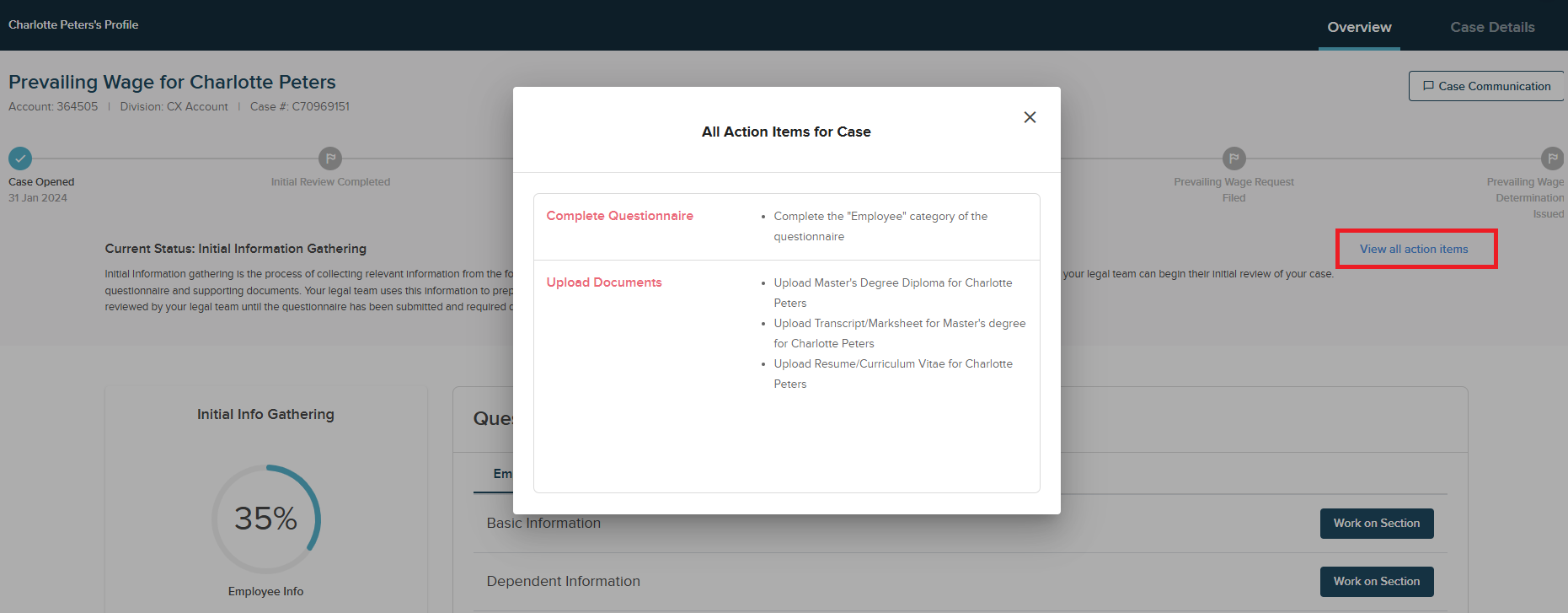1568x613 pixels.
Task: Click the Case Opened checkmark milestone icon
Action: tap(20, 159)
